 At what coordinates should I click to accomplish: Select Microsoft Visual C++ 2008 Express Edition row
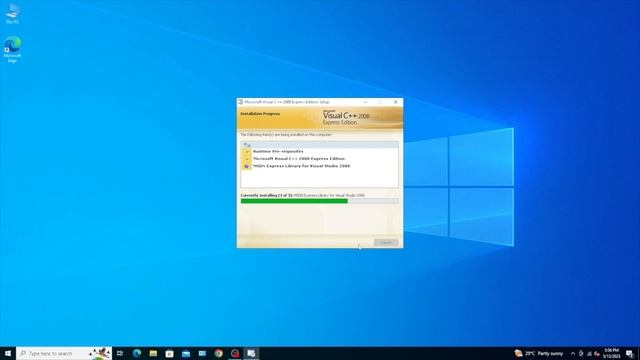point(320,159)
